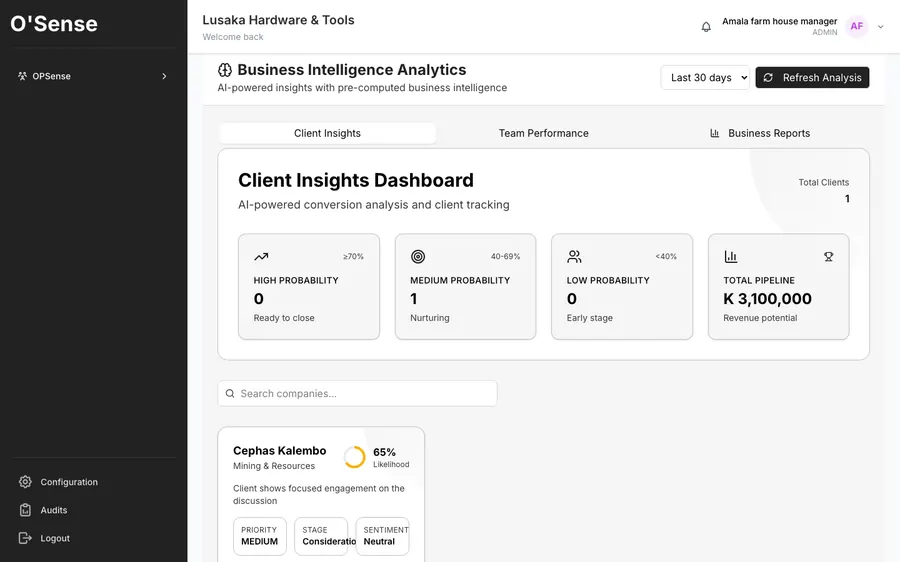Click the Revenue potential caption
The width and height of the screenshot is (900, 562).
(760, 318)
